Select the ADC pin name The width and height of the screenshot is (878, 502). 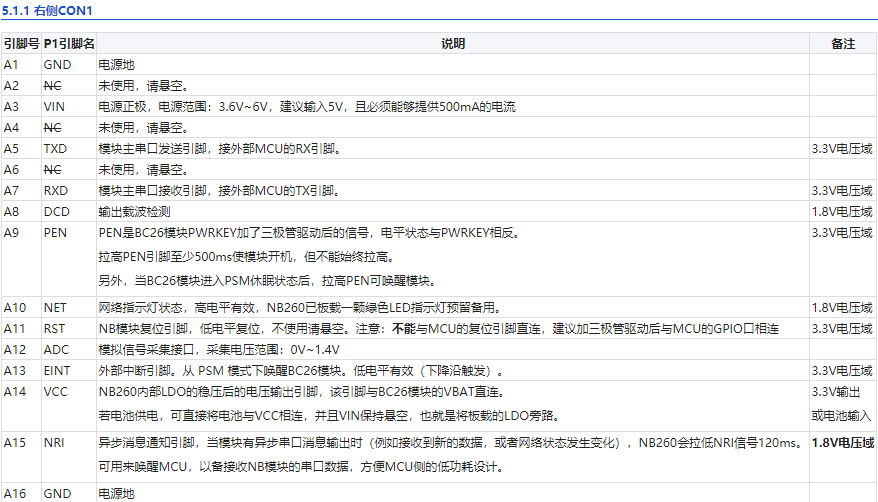tap(56, 350)
